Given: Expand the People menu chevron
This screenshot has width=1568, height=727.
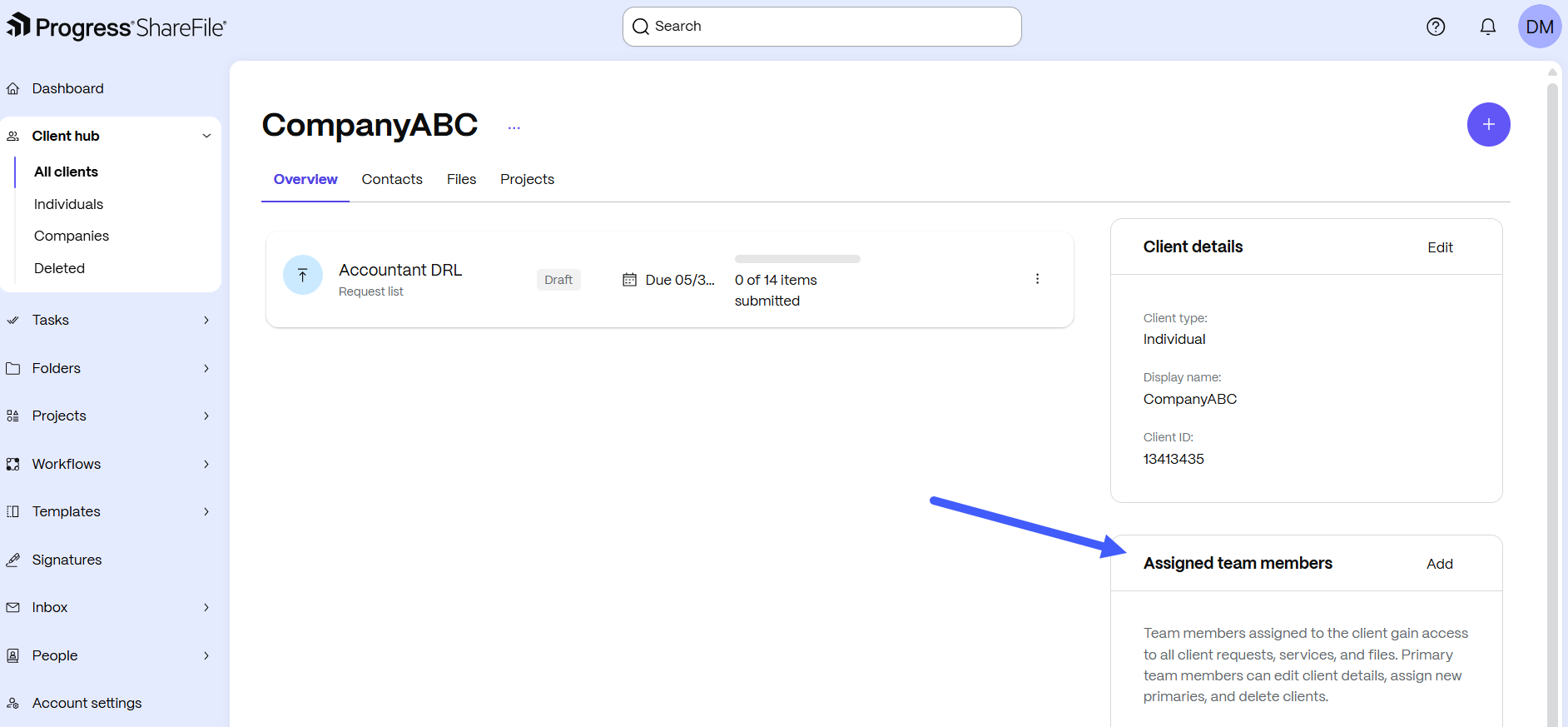Looking at the screenshot, I should pyautogui.click(x=206, y=655).
